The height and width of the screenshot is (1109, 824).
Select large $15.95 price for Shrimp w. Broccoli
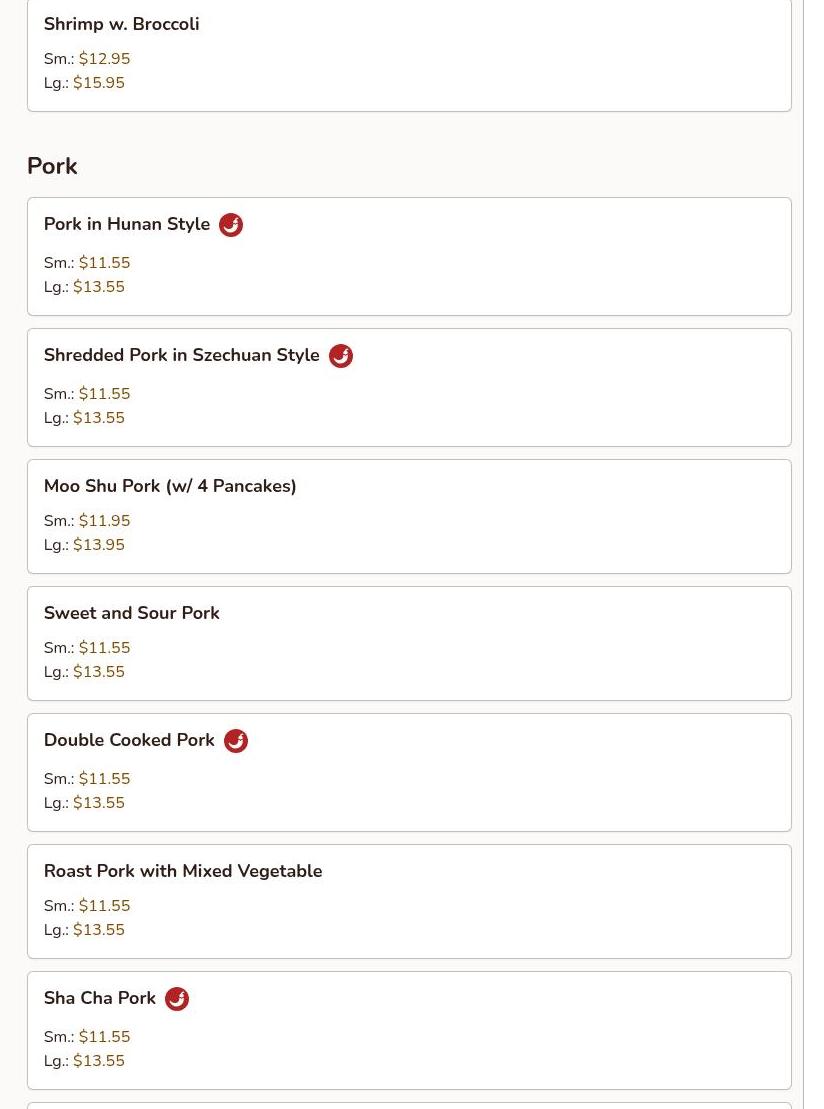tap(99, 83)
